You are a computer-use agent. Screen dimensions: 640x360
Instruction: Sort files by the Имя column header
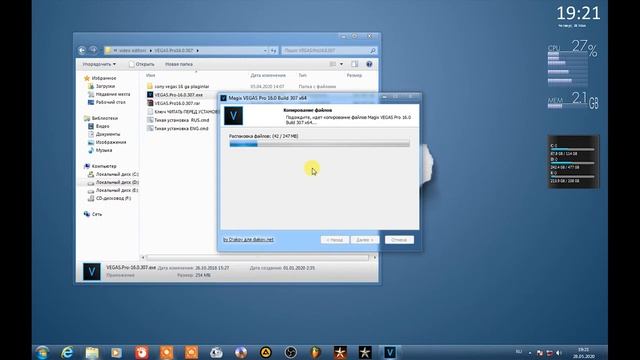pos(151,76)
